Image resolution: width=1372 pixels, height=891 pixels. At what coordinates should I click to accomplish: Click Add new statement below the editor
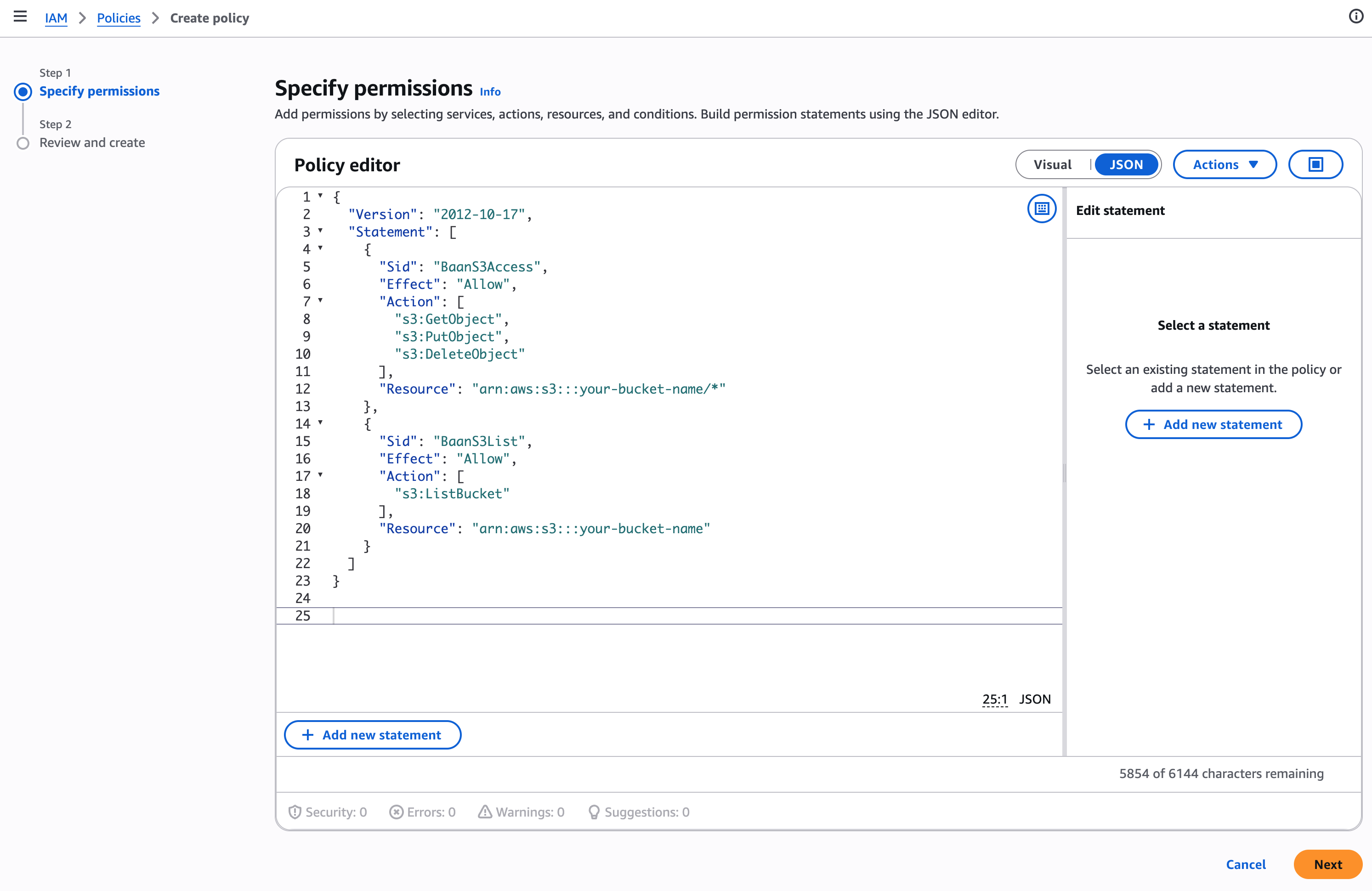pos(372,735)
